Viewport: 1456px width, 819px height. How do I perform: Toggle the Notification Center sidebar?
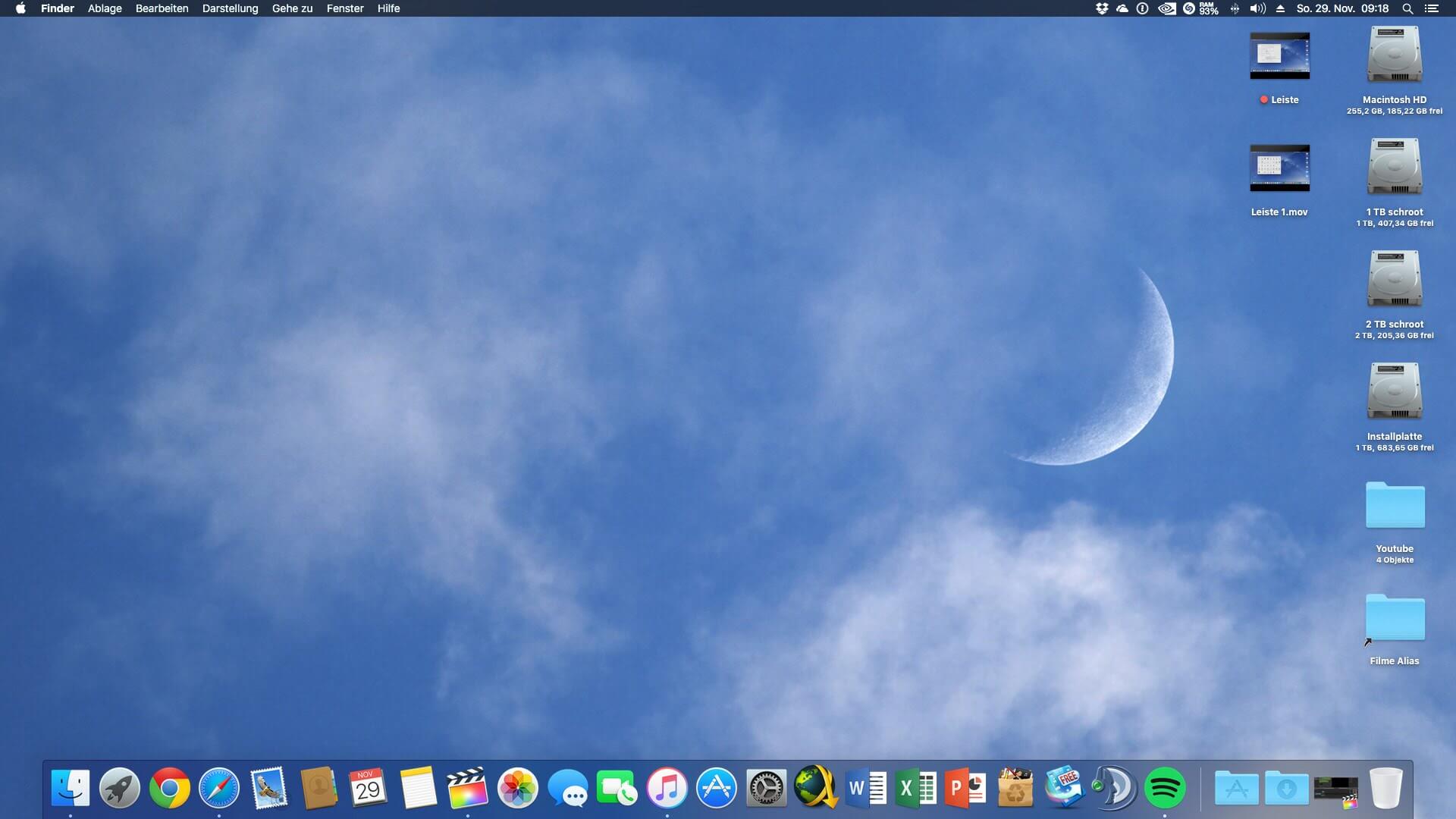coord(1431,8)
